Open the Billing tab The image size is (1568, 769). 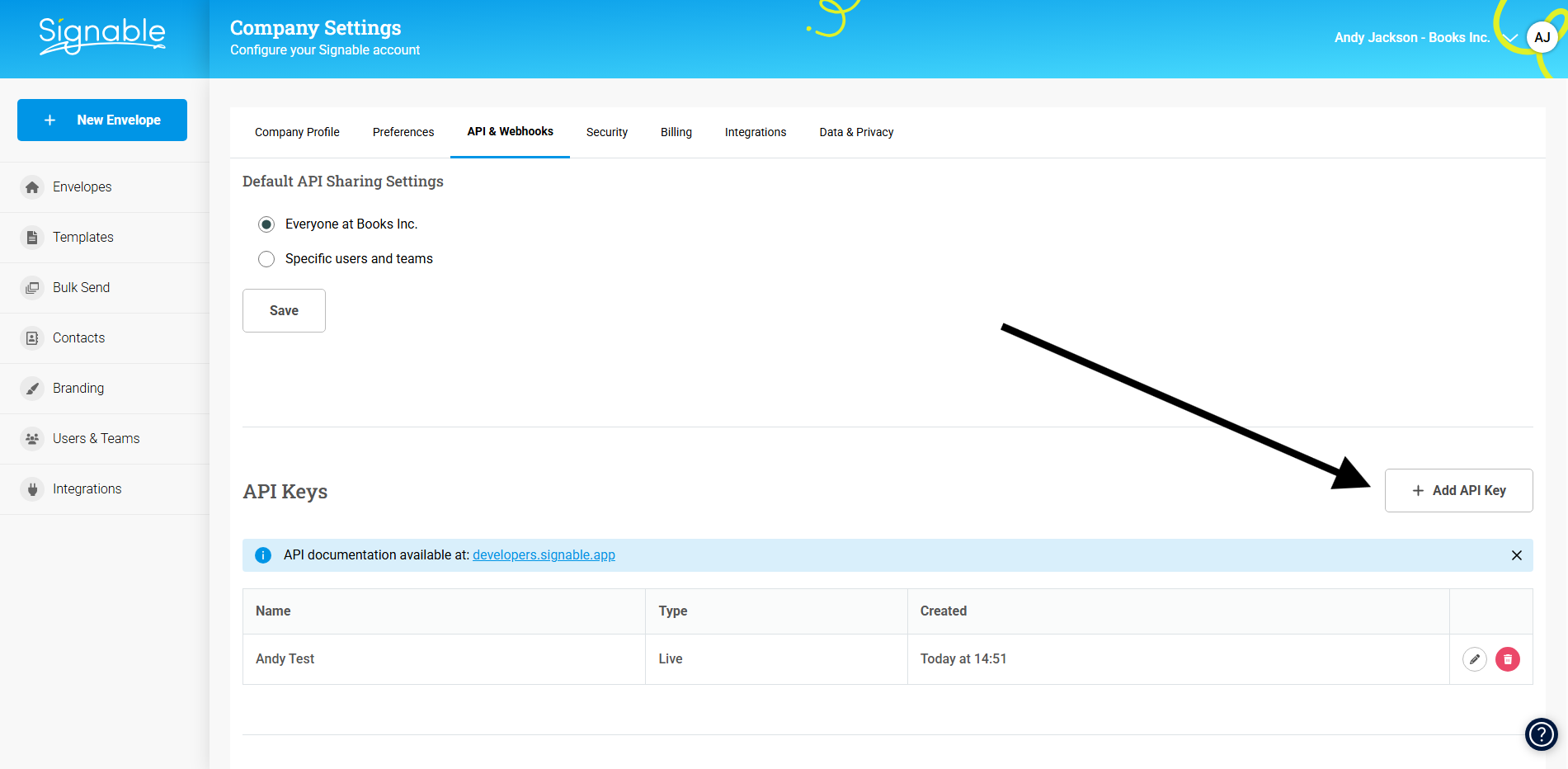tap(676, 132)
